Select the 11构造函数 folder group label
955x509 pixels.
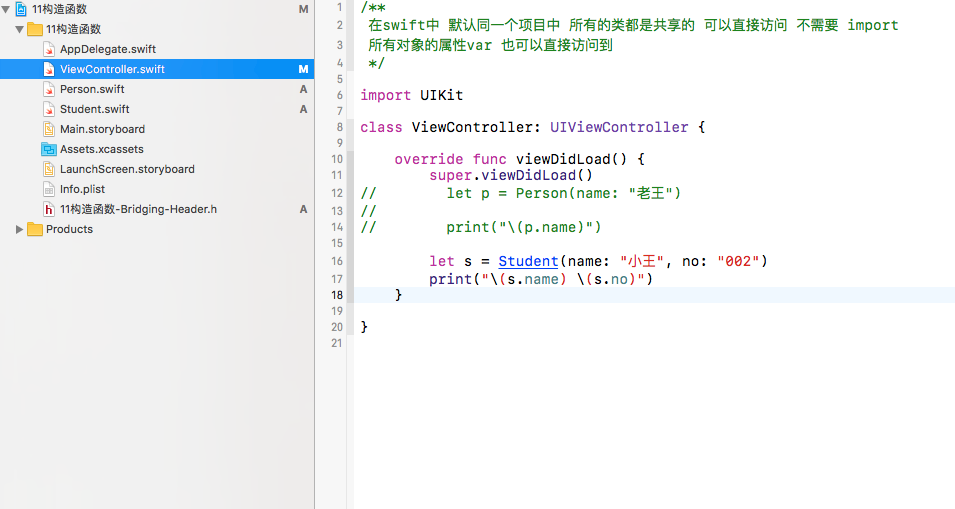[74, 29]
